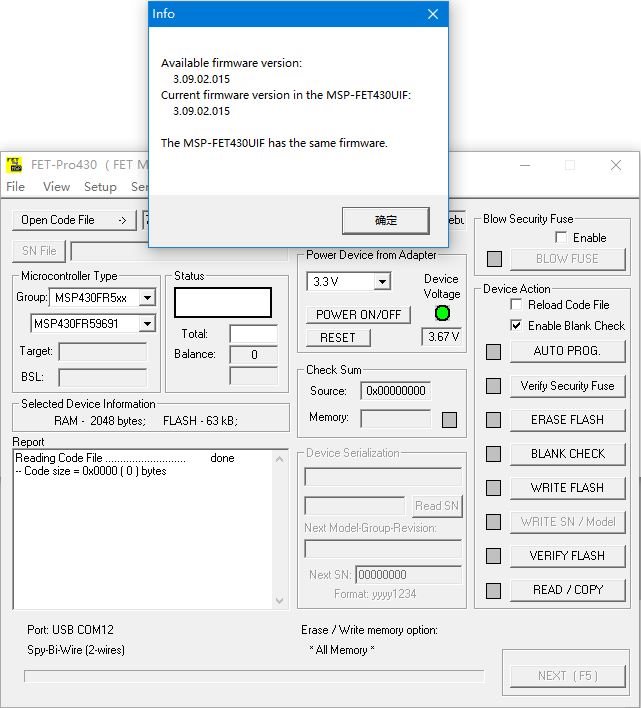Click the BLOW FUSE button
The height and width of the screenshot is (708, 641).
click(567, 259)
